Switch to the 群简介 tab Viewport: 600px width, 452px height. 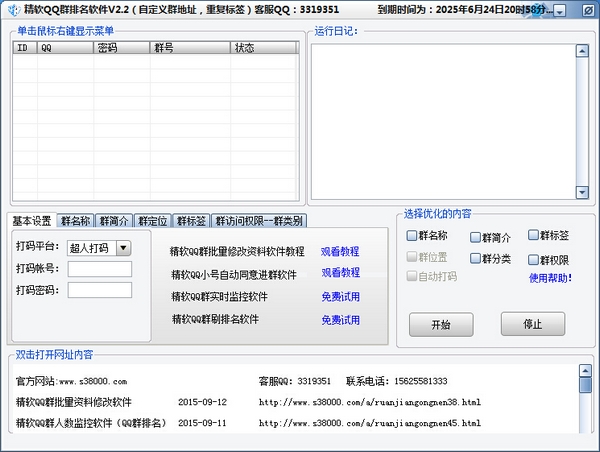(x=114, y=221)
